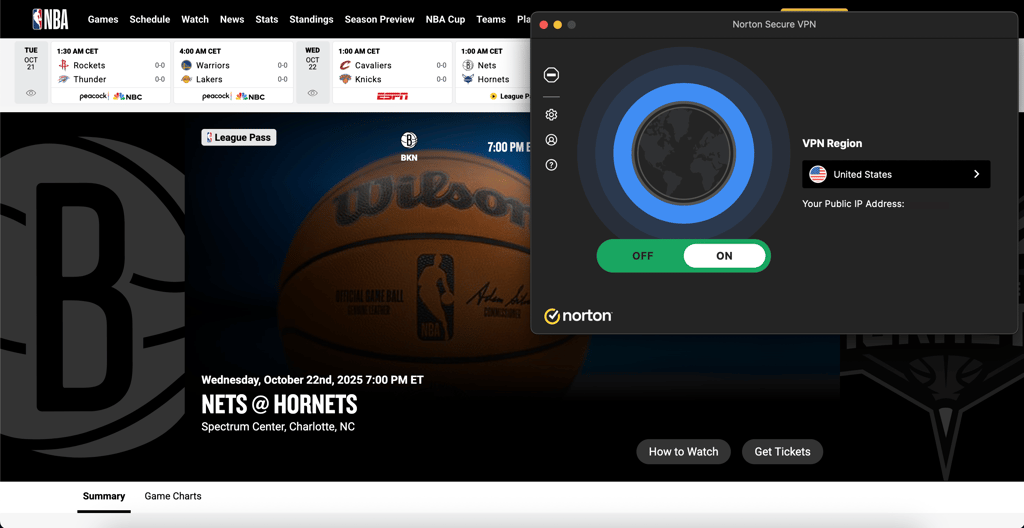
Task: Open the Warriors vs Lakers game card
Action: (x=233, y=73)
